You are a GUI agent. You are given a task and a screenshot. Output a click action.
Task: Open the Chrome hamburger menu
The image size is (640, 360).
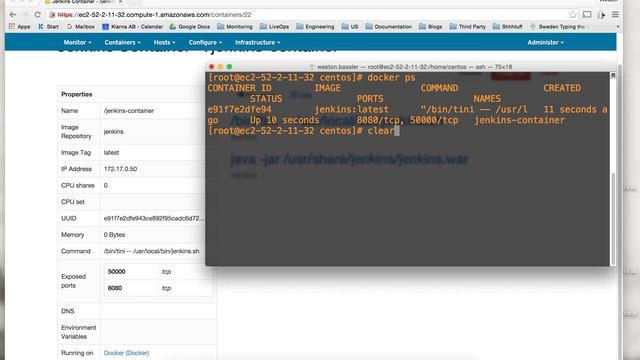(615, 15)
